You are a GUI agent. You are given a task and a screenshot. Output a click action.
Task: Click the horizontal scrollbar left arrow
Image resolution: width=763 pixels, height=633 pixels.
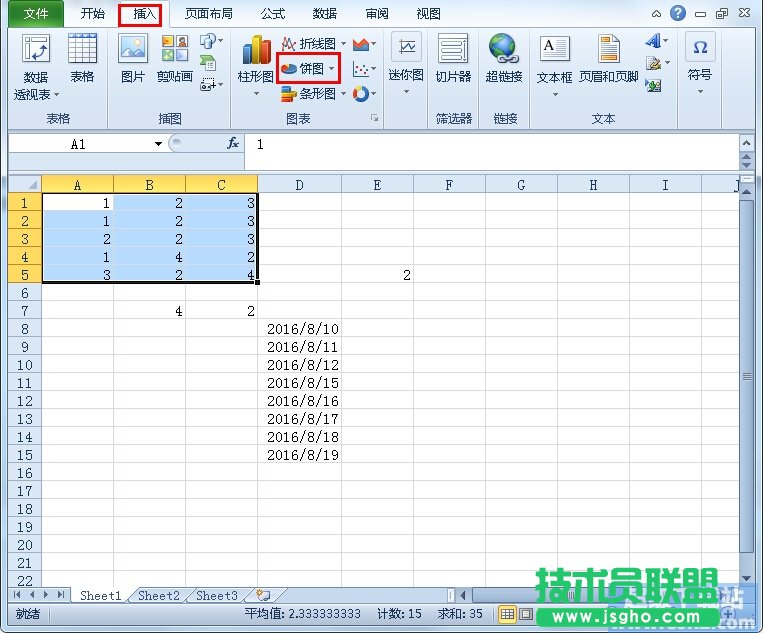462,595
